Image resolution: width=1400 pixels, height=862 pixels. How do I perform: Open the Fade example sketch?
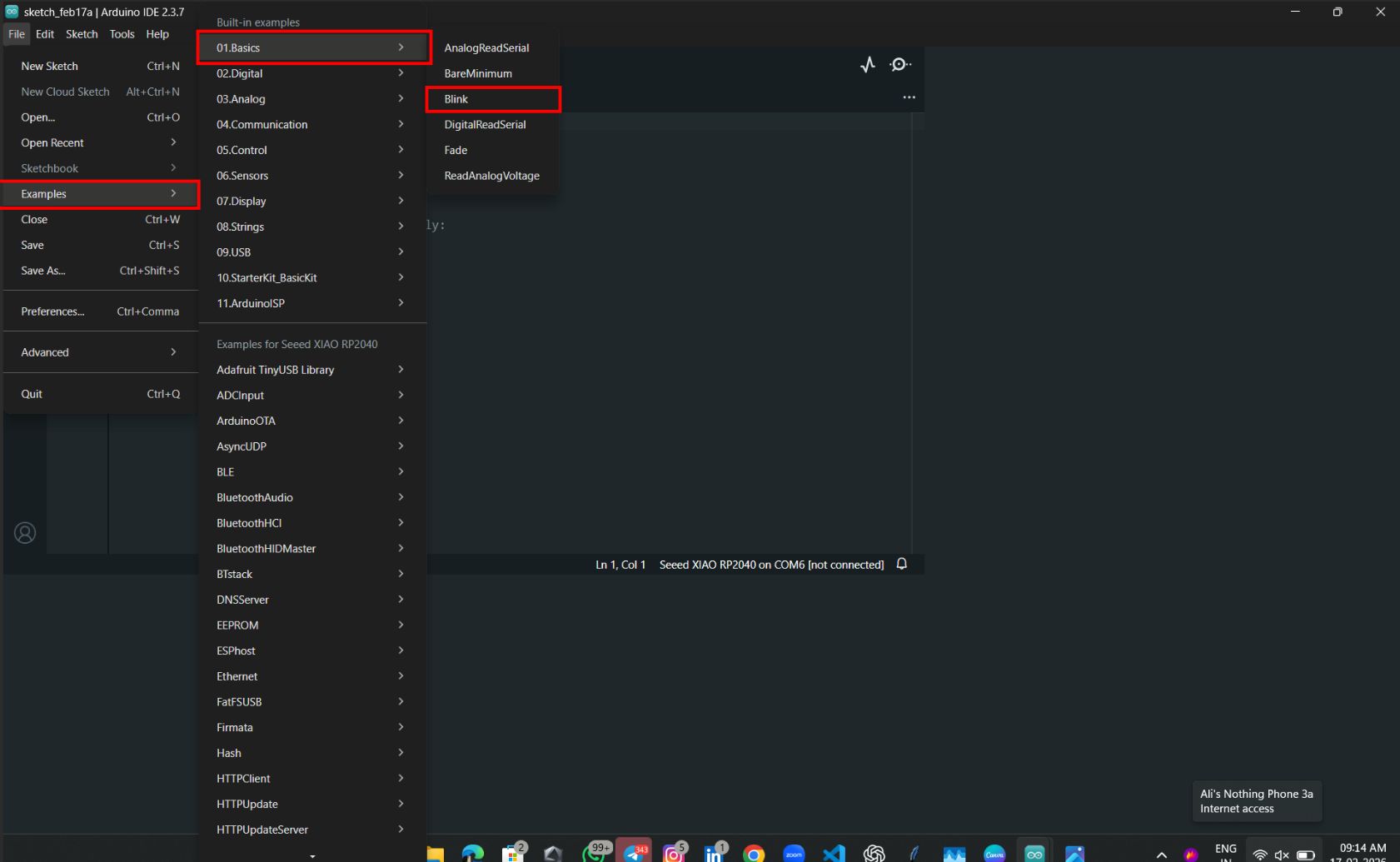[x=492, y=150]
